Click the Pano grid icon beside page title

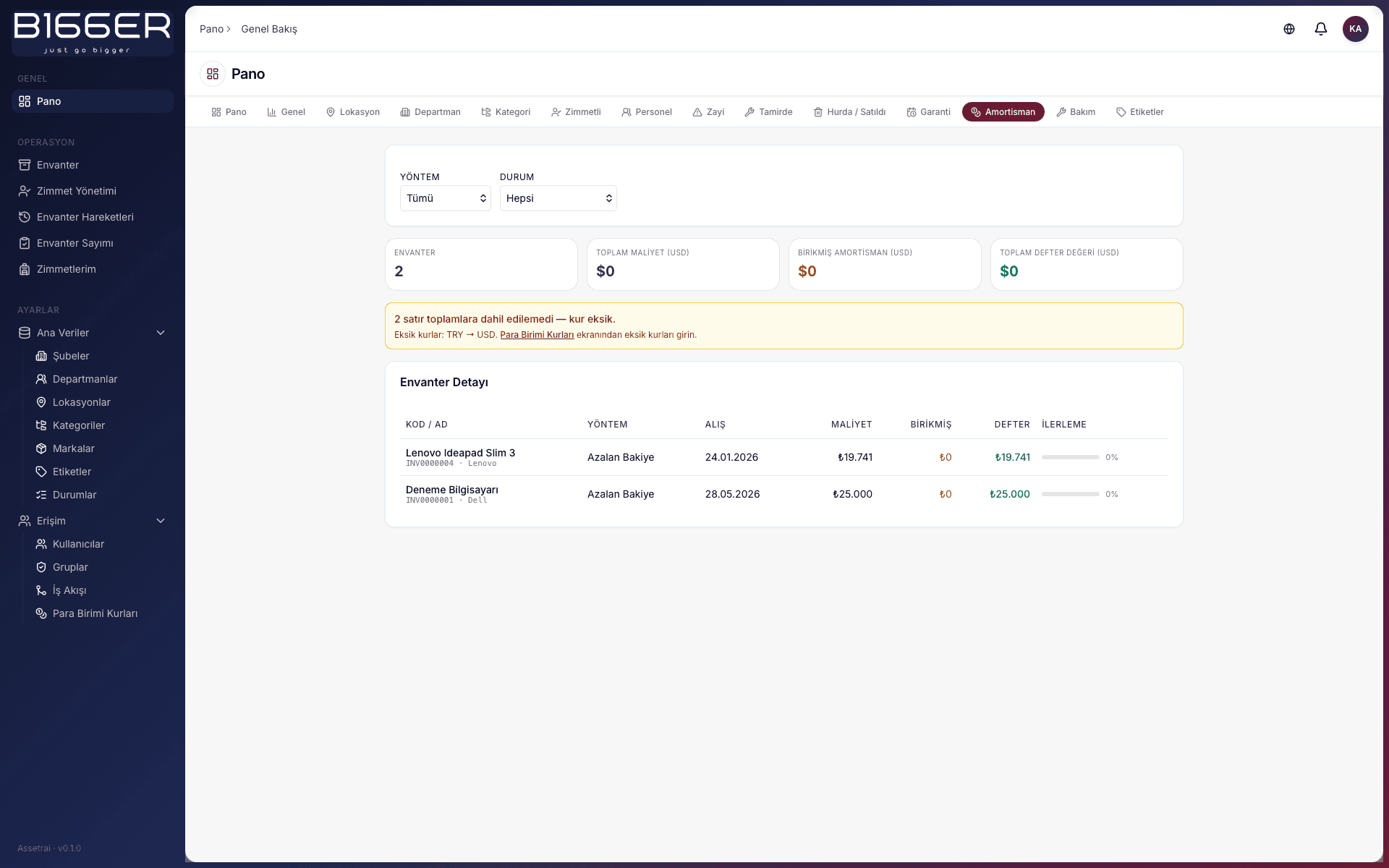pos(213,74)
